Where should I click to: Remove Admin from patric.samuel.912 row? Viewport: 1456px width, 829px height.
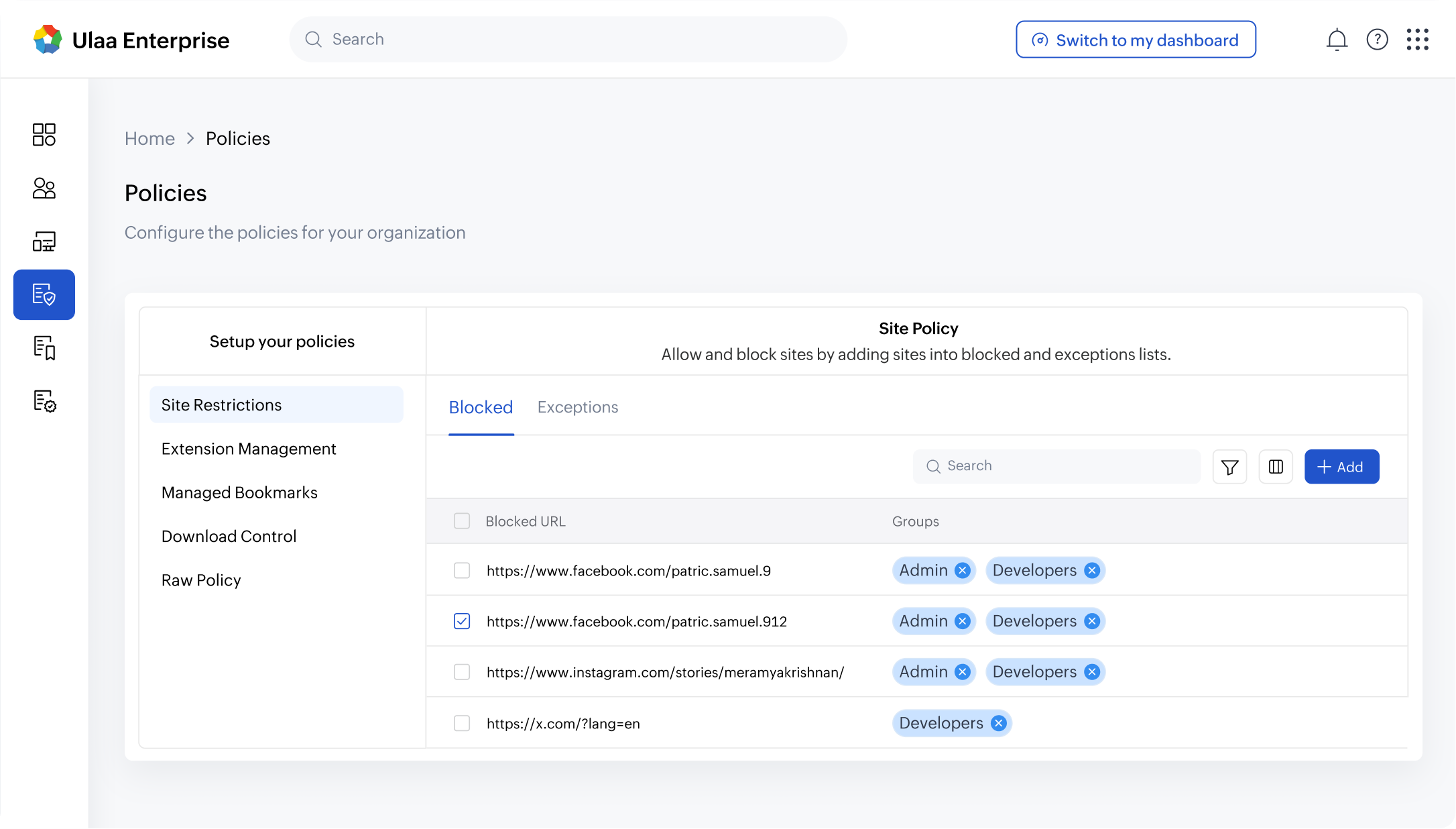963,621
